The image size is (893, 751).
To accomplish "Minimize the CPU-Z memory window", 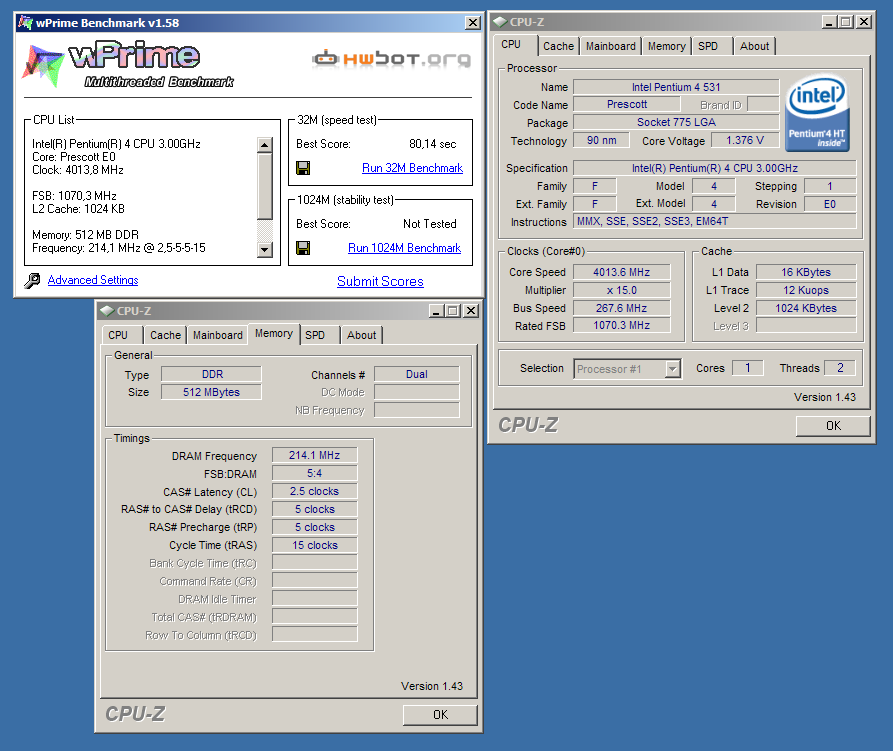I will coord(436,311).
